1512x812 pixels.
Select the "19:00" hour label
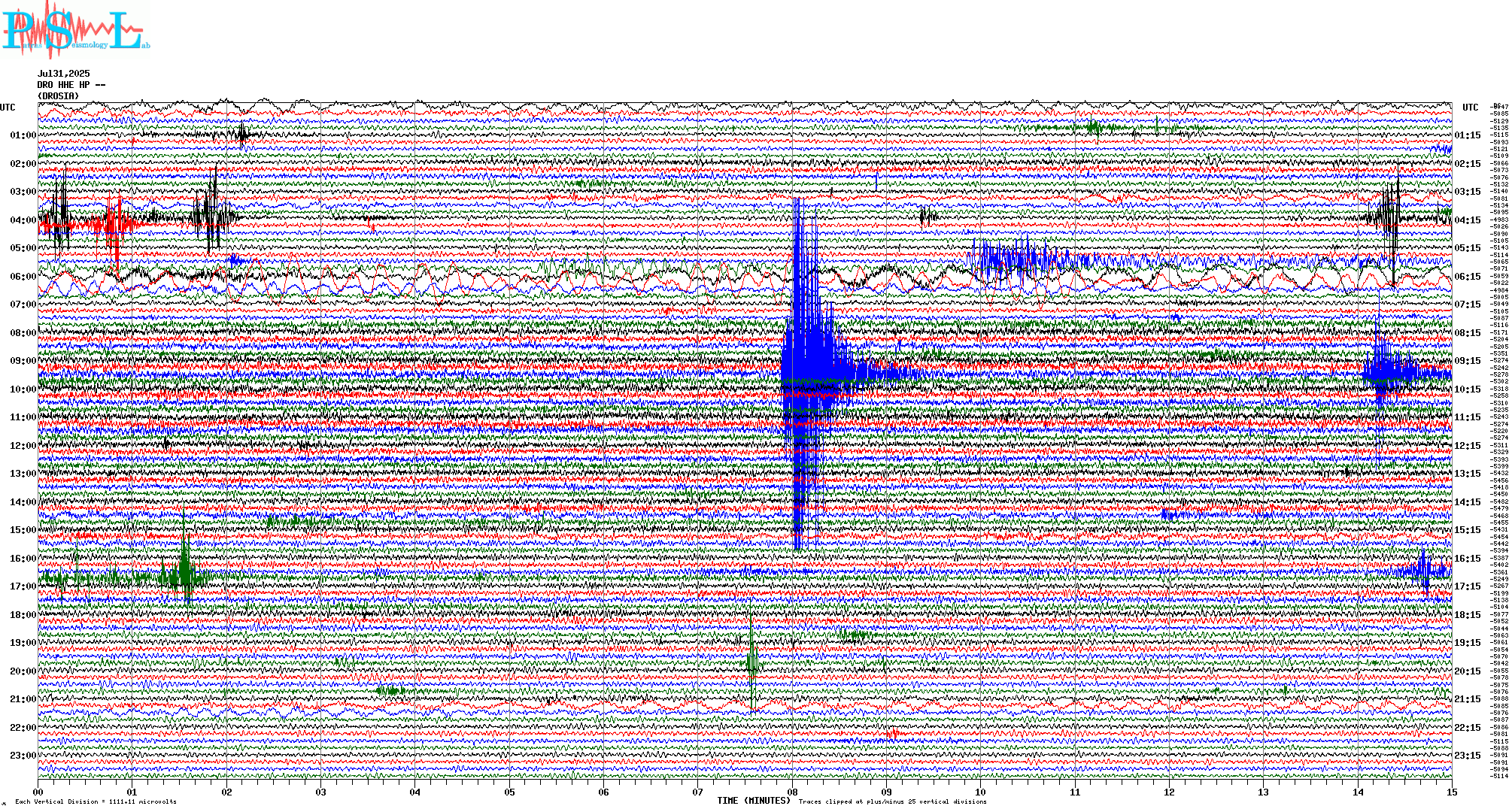tap(23, 643)
